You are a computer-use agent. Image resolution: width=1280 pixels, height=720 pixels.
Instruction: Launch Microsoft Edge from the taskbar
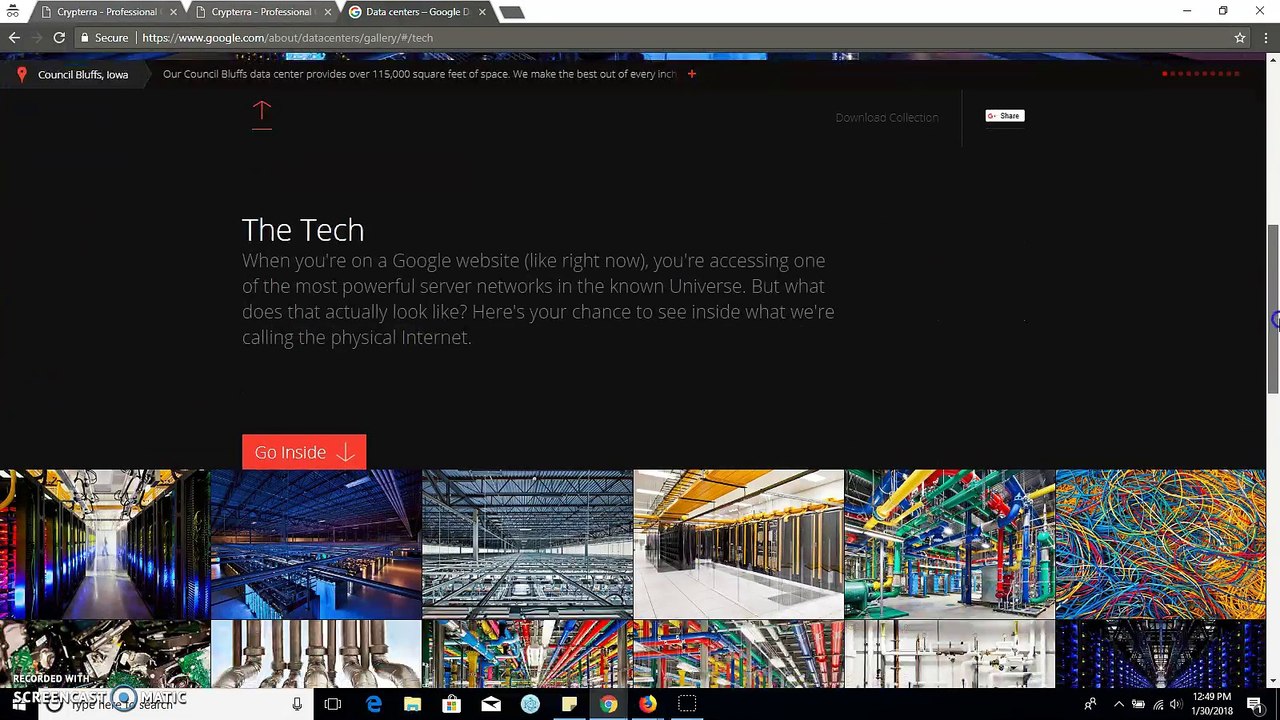click(x=373, y=704)
